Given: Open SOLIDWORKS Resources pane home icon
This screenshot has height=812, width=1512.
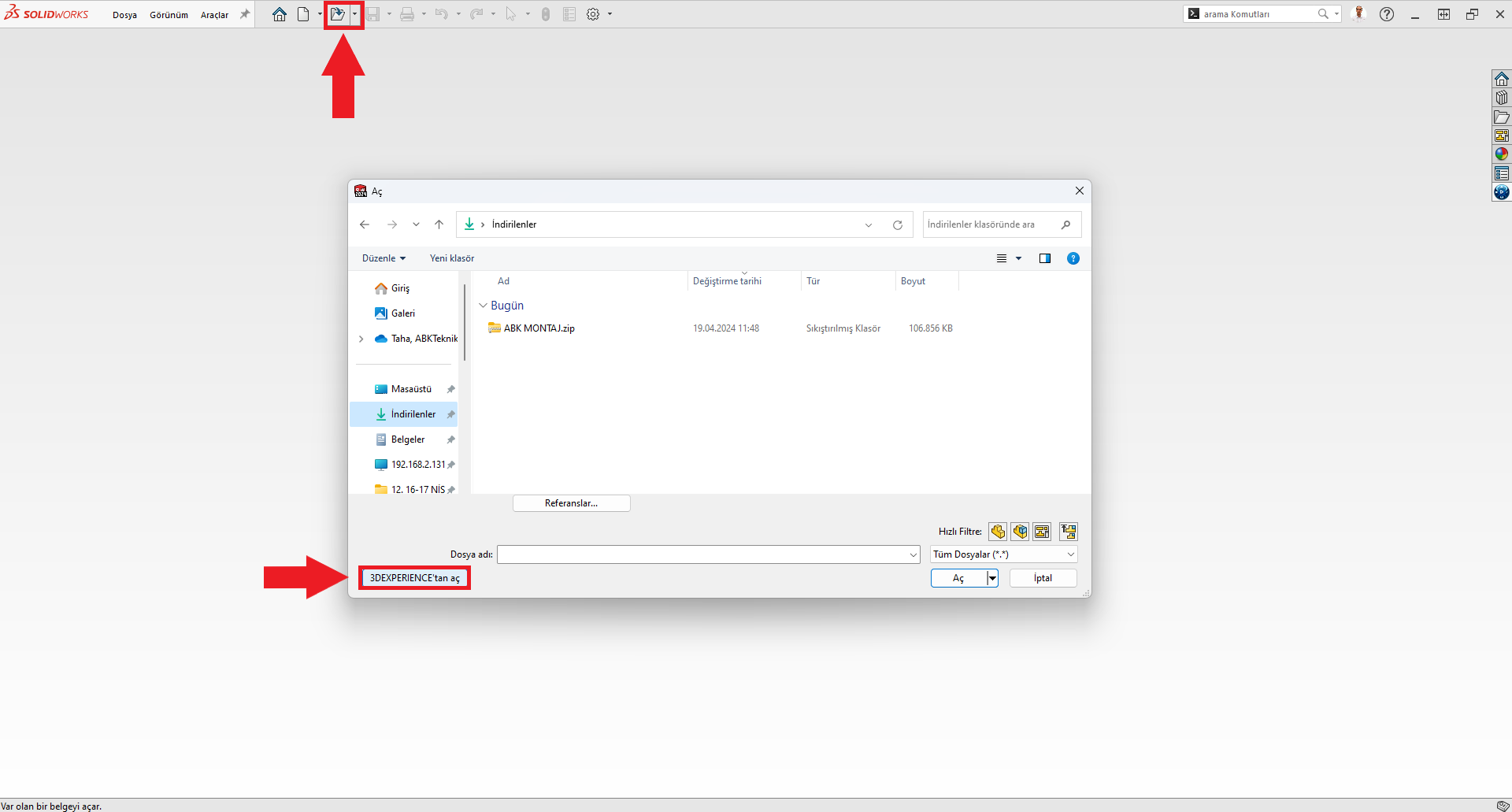Looking at the screenshot, I should point(1502,79).
